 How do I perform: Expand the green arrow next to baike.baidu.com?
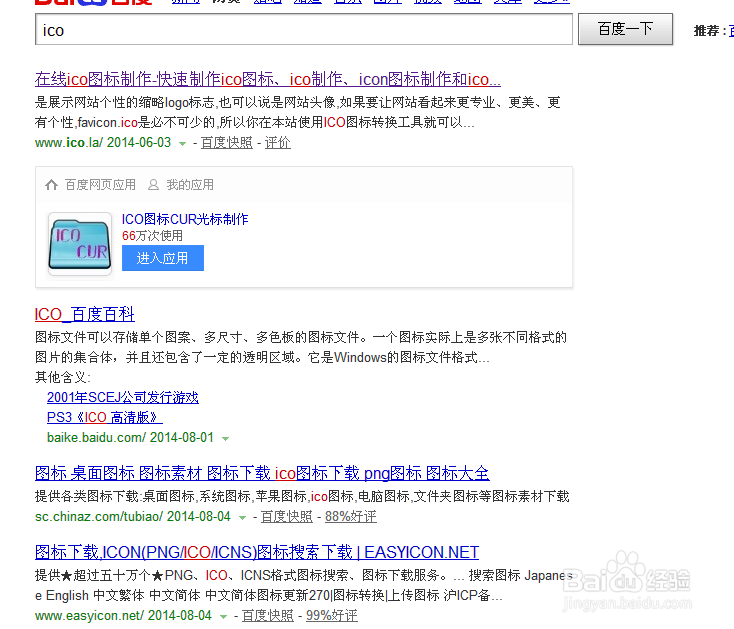225,439
